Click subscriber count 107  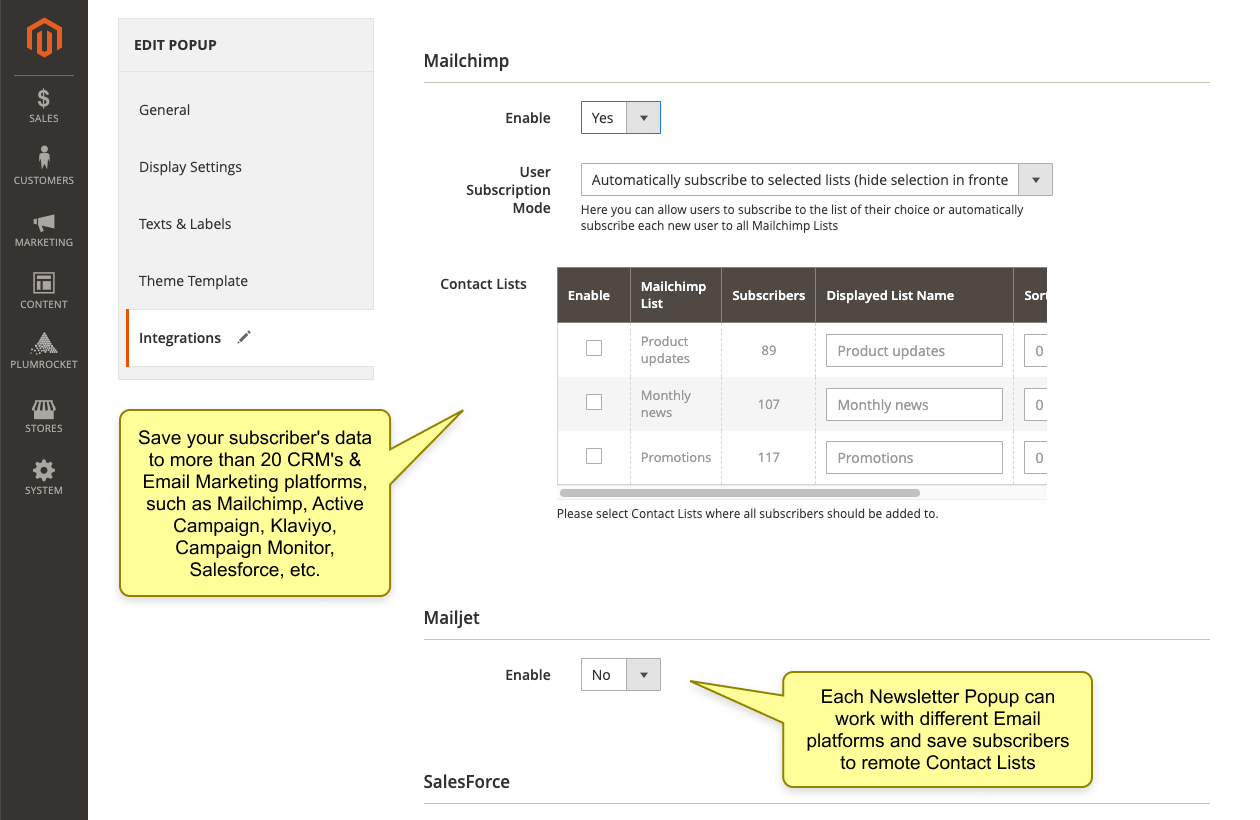pos(769,405)
